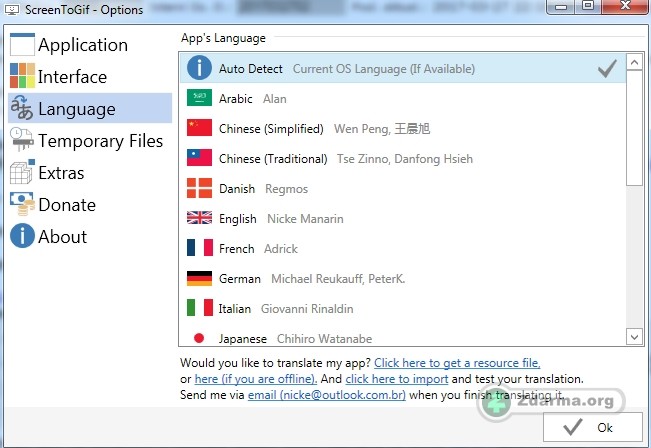Choose French language text
The width and height of the screenshot is (651, 448).
236,249
